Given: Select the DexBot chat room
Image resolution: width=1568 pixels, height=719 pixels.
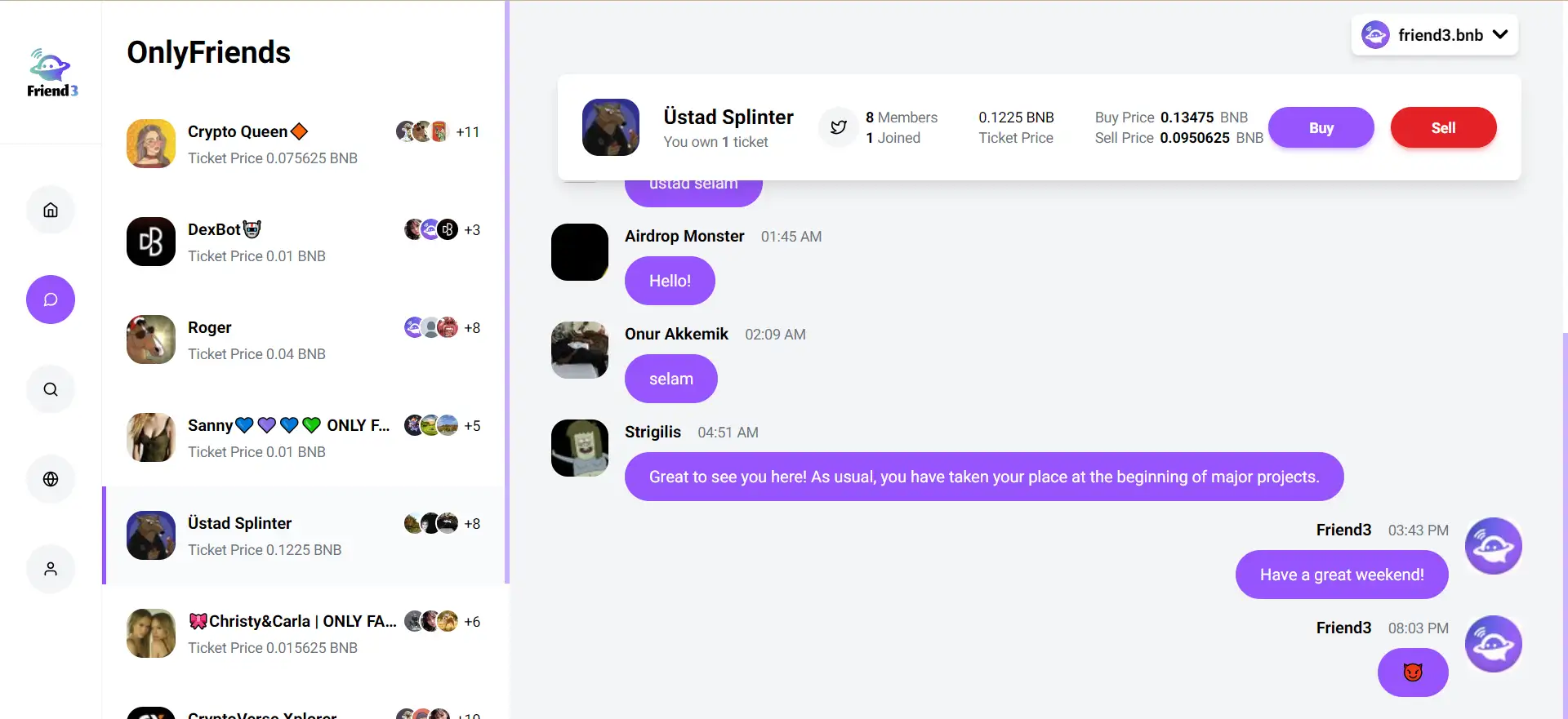Looking at the screenshot, I should pos(304,242).
